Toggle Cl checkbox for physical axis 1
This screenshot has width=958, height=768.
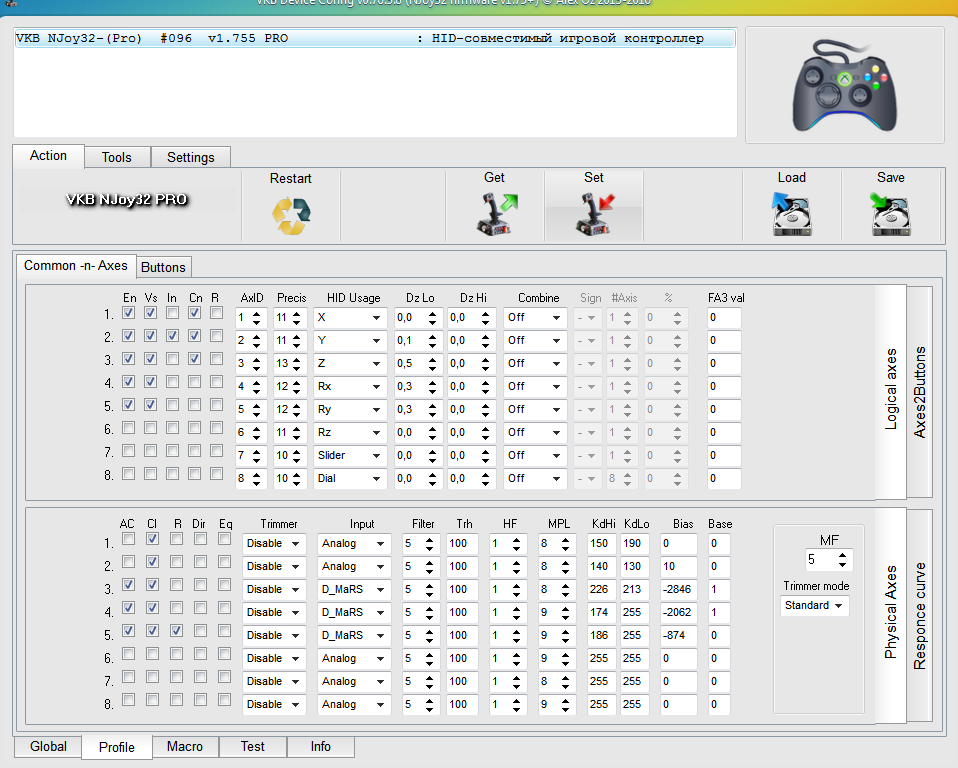152,539
